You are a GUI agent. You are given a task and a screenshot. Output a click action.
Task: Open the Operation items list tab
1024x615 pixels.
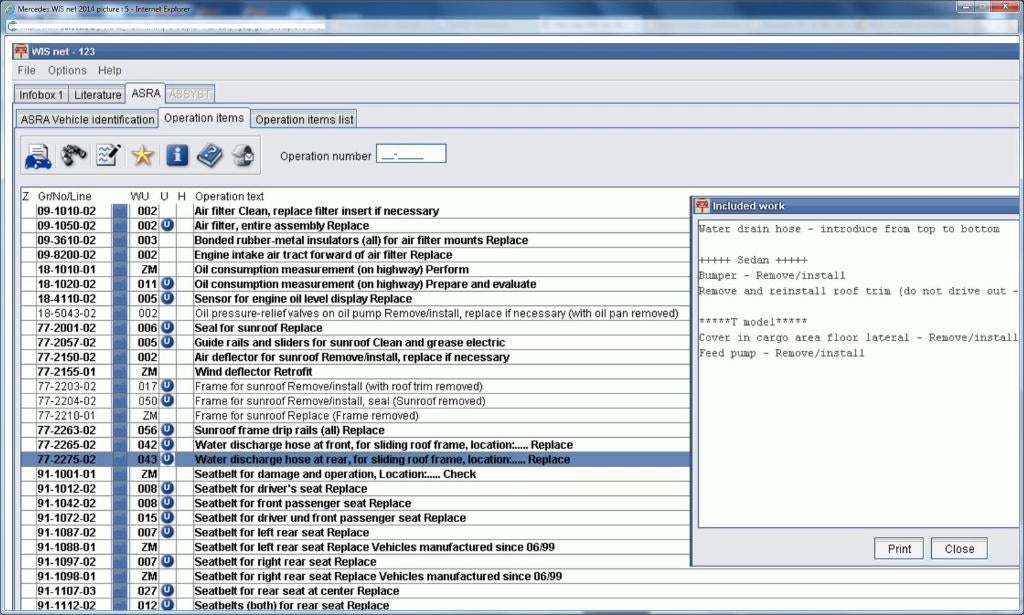[304, 119]
